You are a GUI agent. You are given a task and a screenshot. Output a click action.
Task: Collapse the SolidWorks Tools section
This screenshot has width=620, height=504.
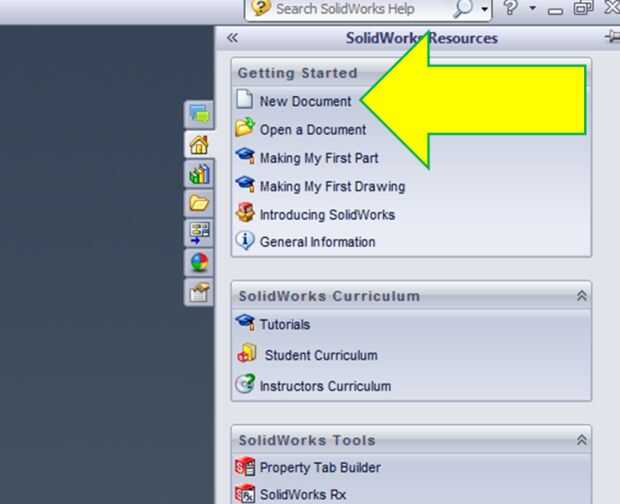coord(581,440)
